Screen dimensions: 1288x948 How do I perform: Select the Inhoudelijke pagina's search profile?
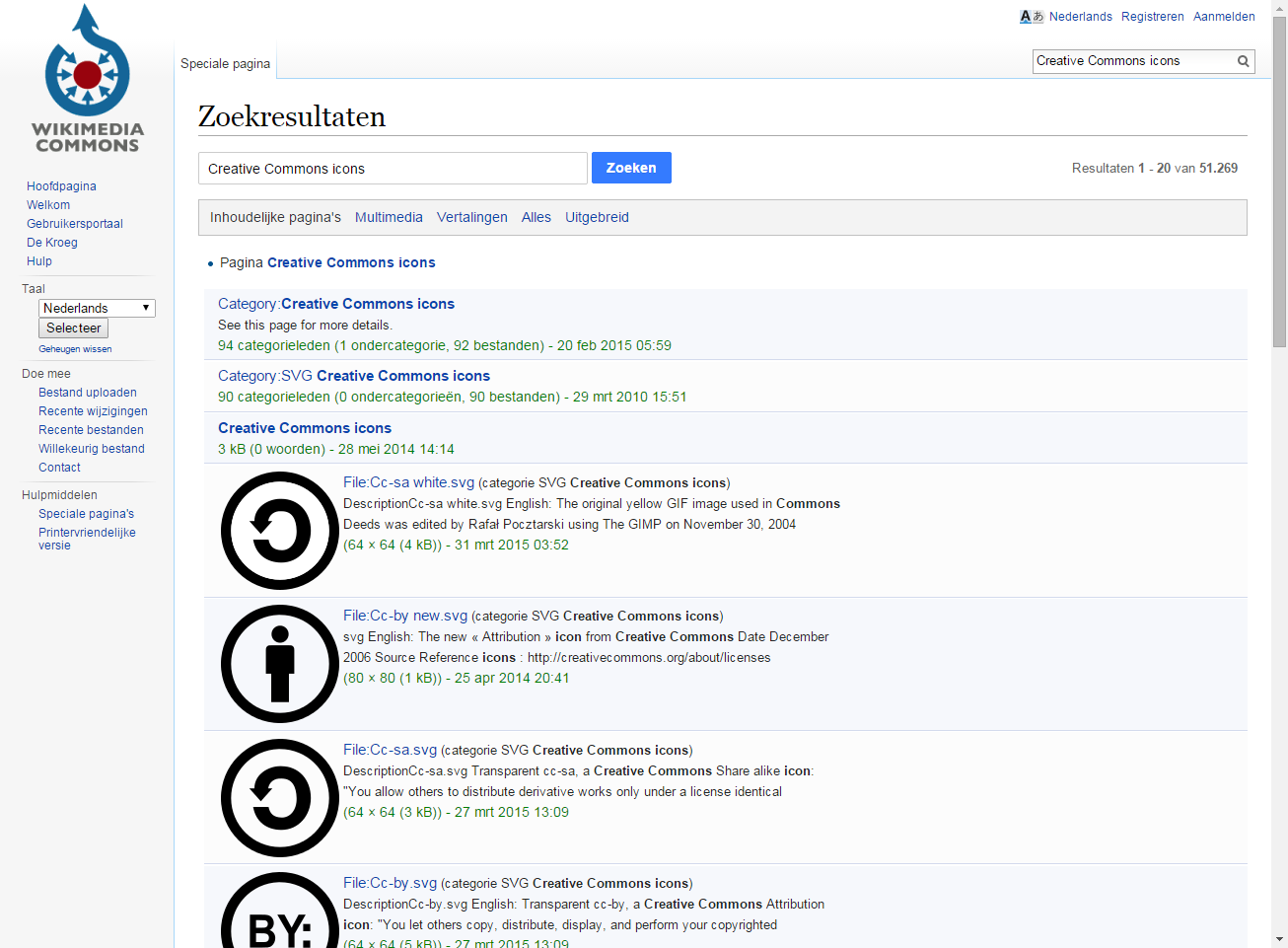(275, 217)
